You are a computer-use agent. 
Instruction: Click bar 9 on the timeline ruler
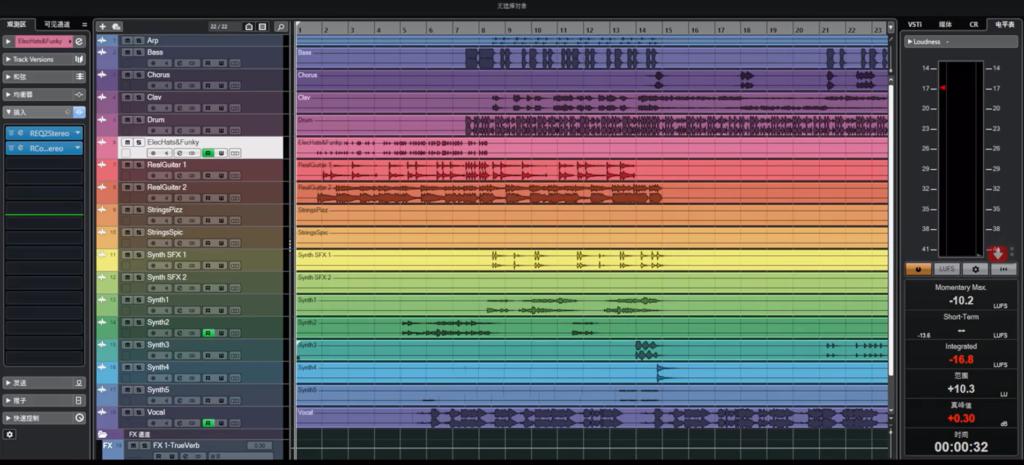tap(508, 31)
